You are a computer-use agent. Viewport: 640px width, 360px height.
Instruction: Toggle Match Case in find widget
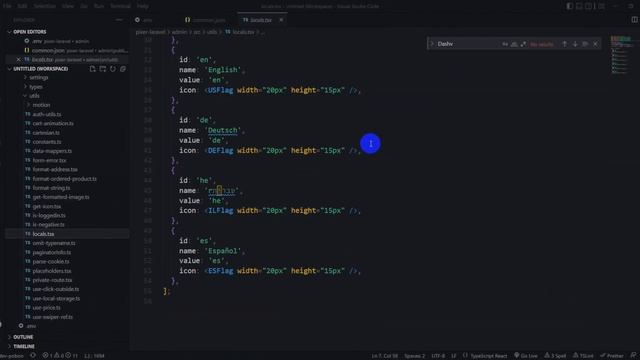click(505, 44)
